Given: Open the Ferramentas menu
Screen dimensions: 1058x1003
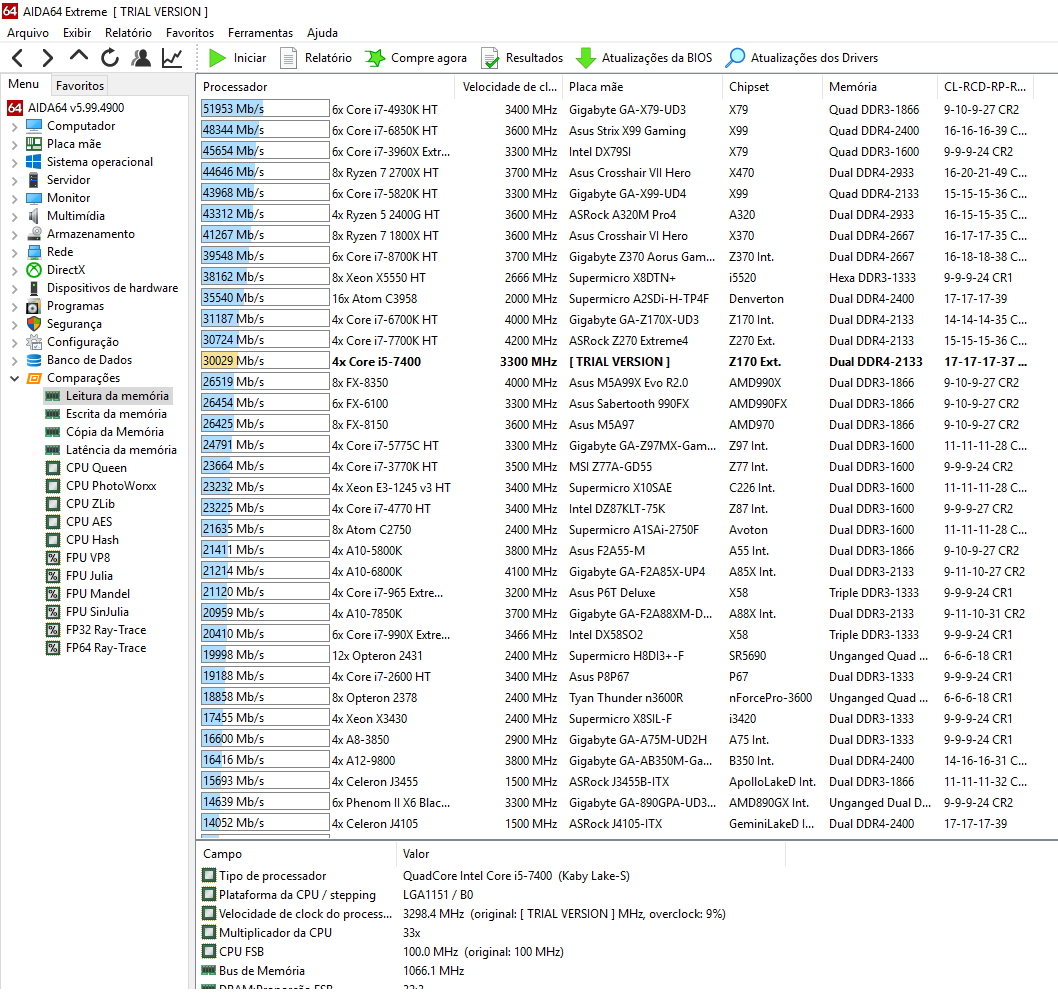Looking at the screenshot, I should pyautogui.click(x=260, y=33).
